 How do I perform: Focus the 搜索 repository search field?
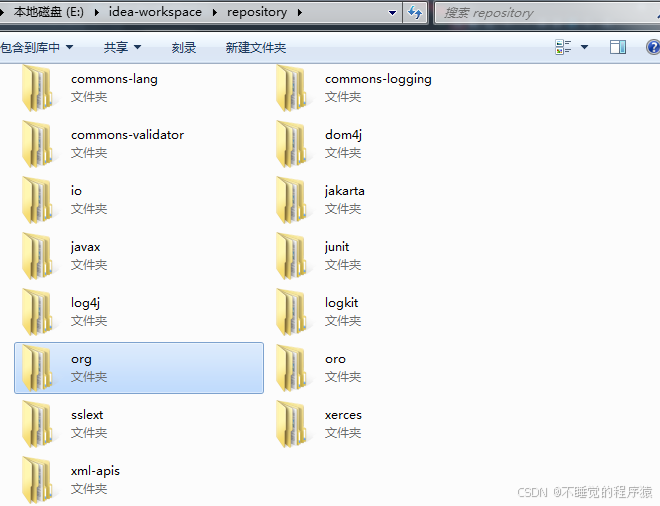[x=546, y=13]
